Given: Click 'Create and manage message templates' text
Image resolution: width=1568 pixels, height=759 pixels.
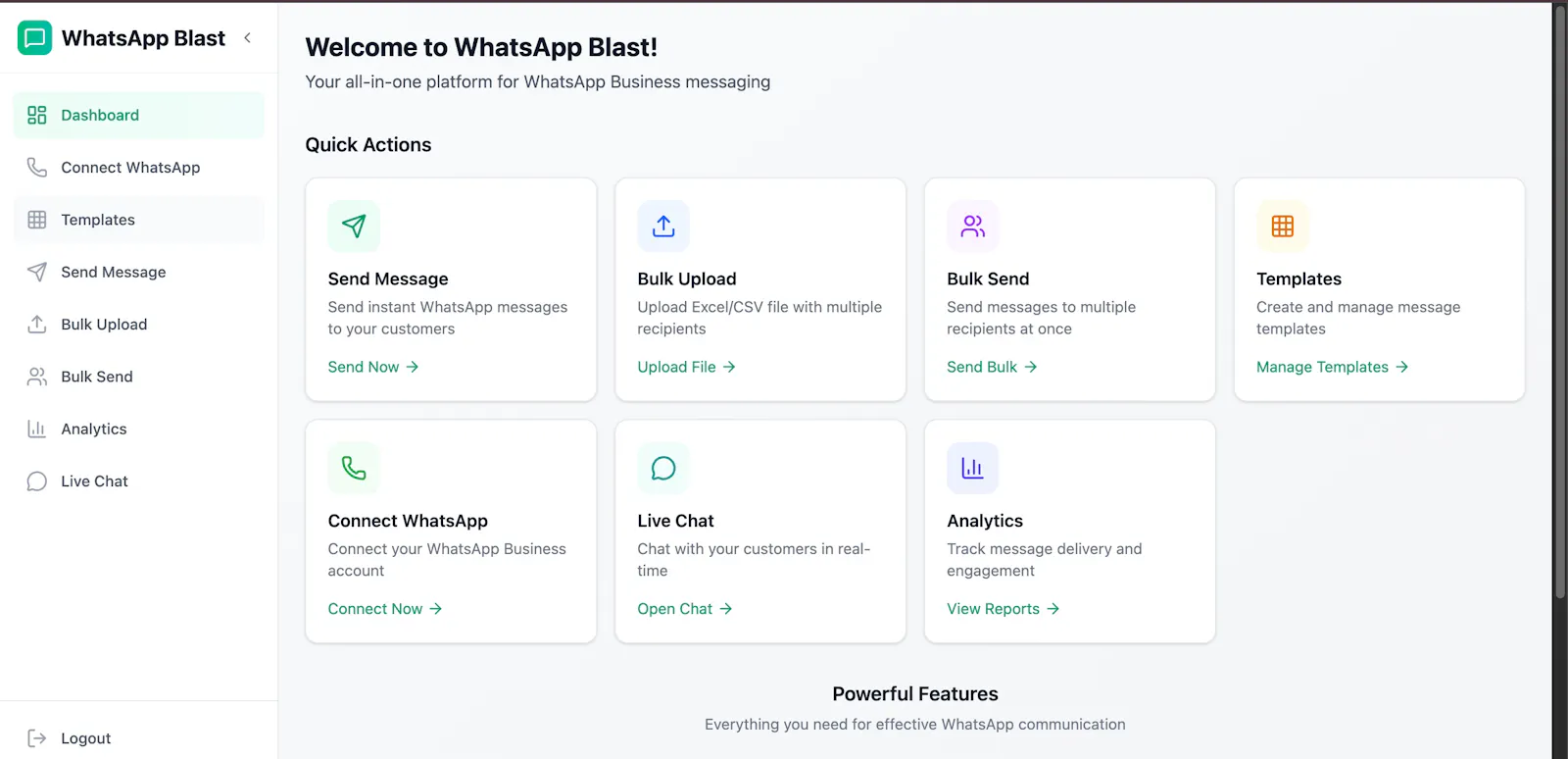Looking at the screenshot, I should (x=1358, y=318).
